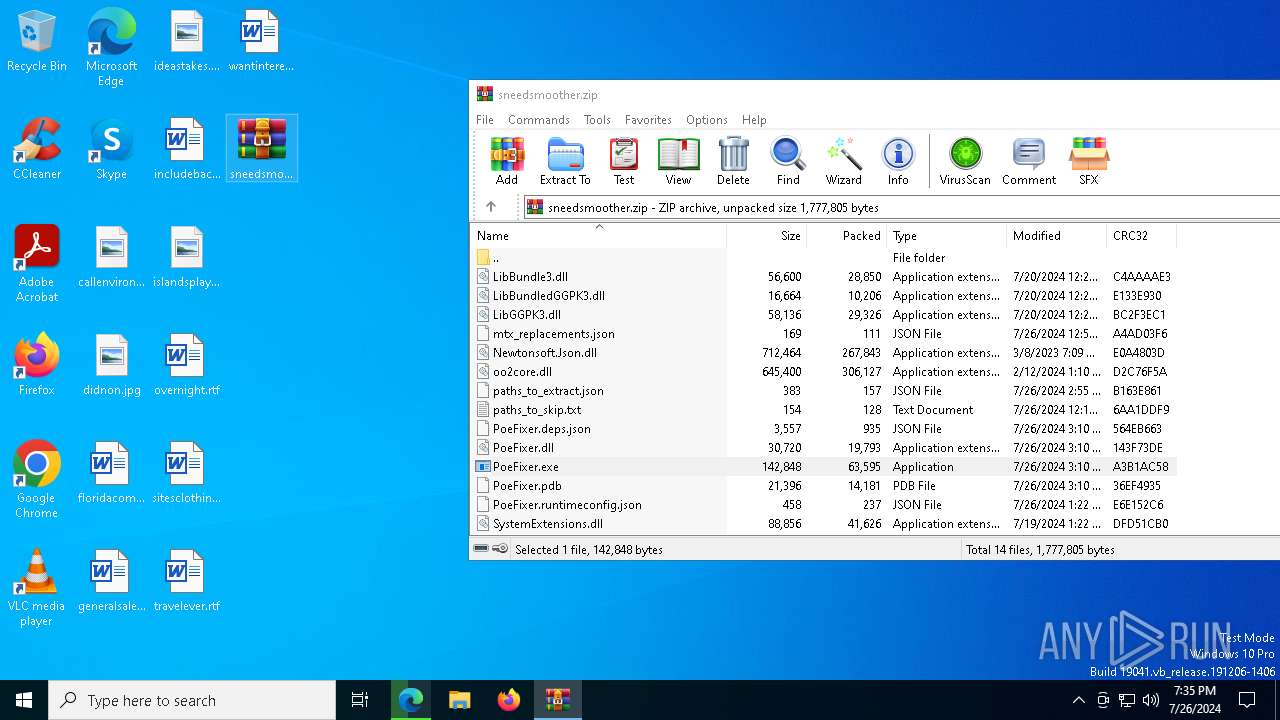
Task: Open the Favorites menu
Action: 648,120
